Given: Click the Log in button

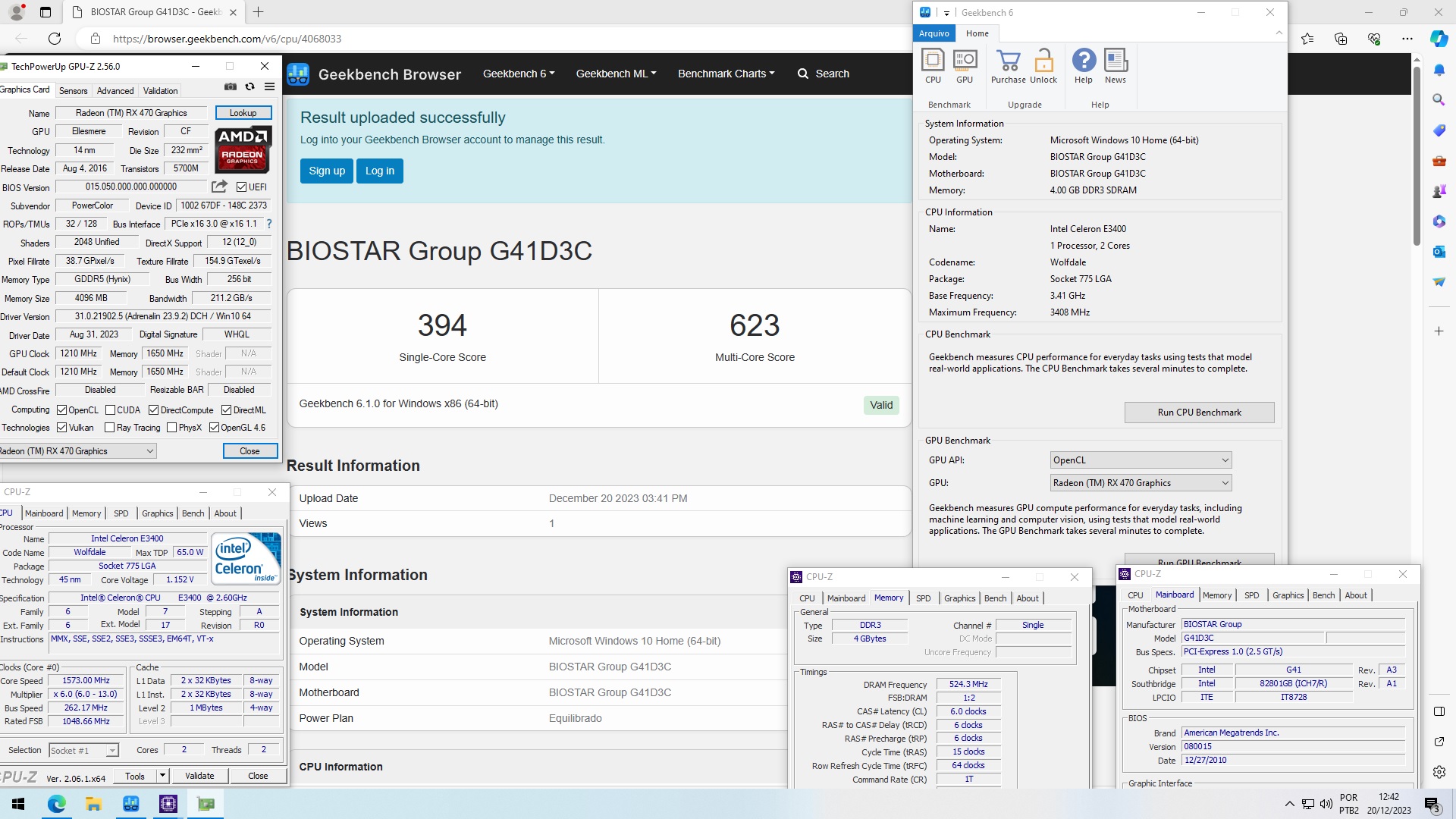Looking at the screenshot, I should [x=380, y=171].
